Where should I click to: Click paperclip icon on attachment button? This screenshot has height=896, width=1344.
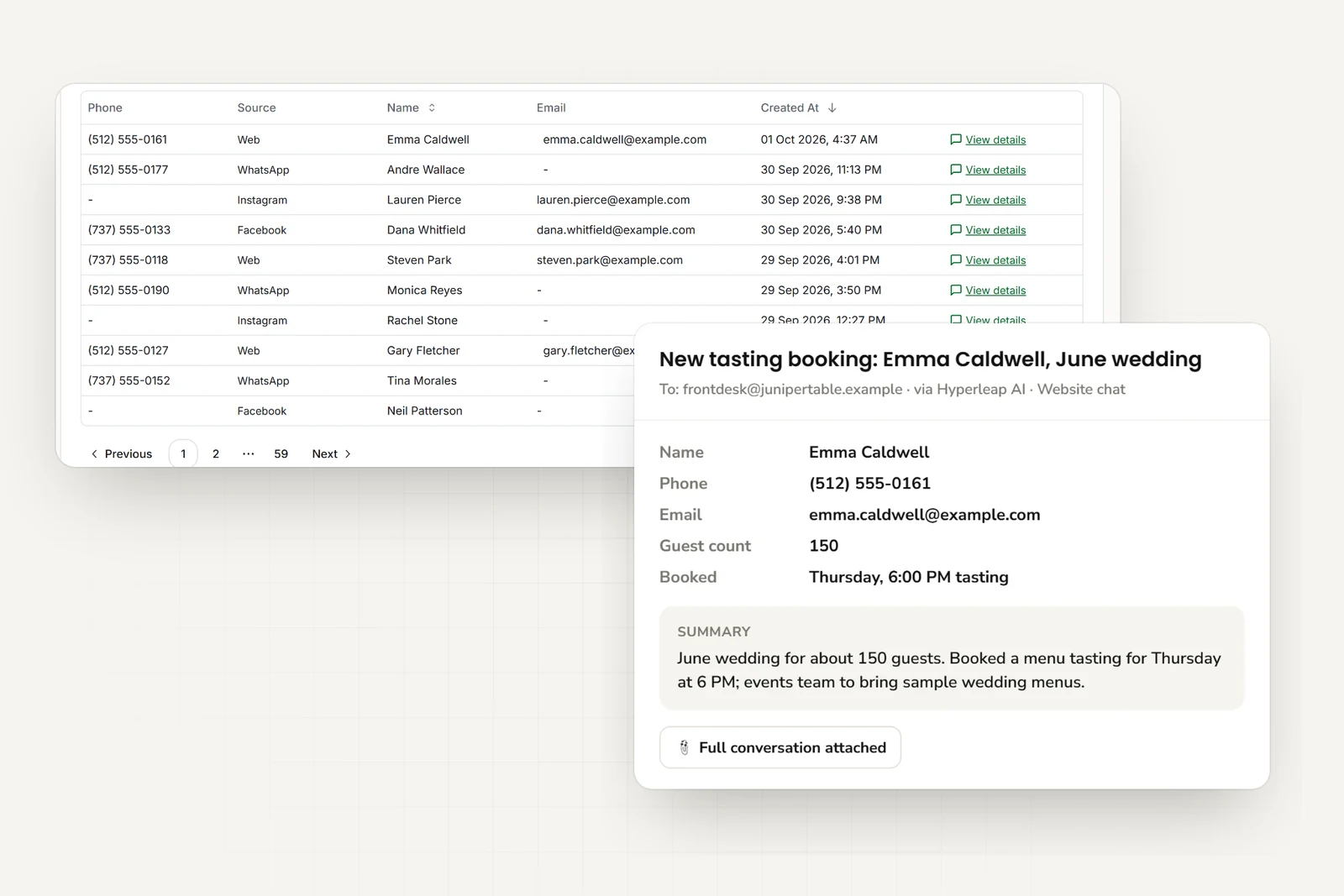684,747
